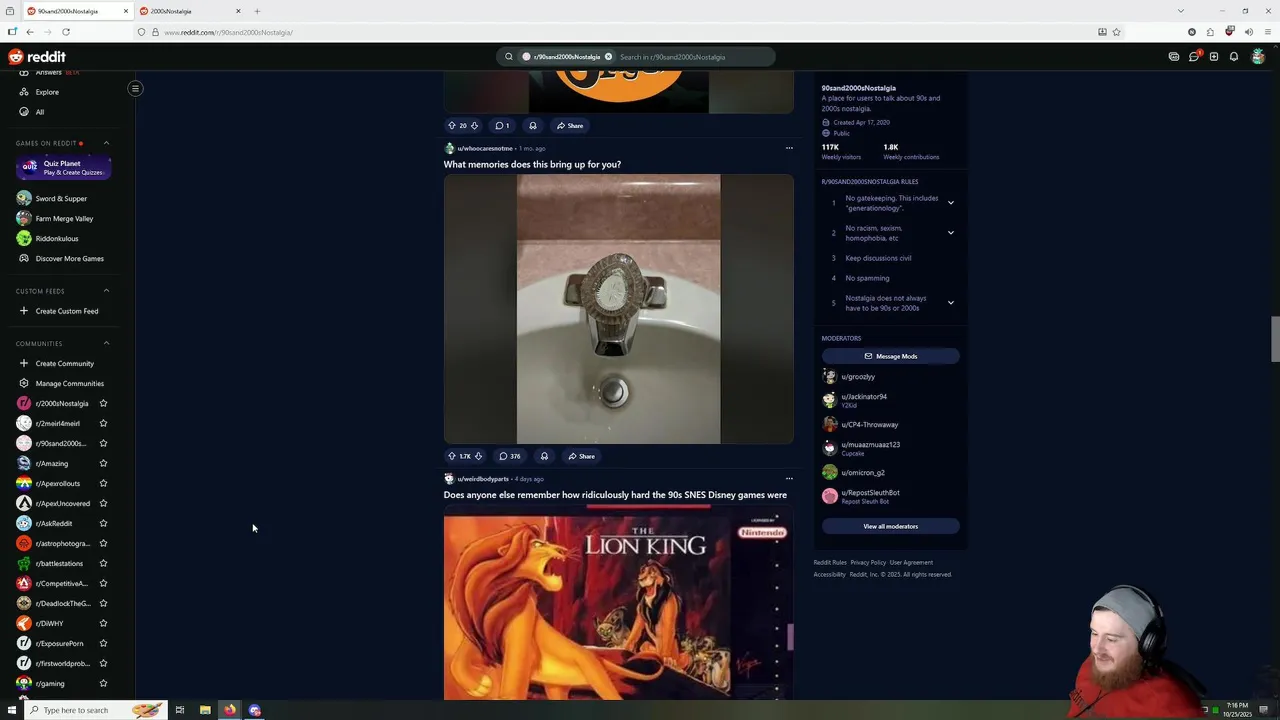Go back in browser history
Screen dimensions: 1280x720
(30, 32)
